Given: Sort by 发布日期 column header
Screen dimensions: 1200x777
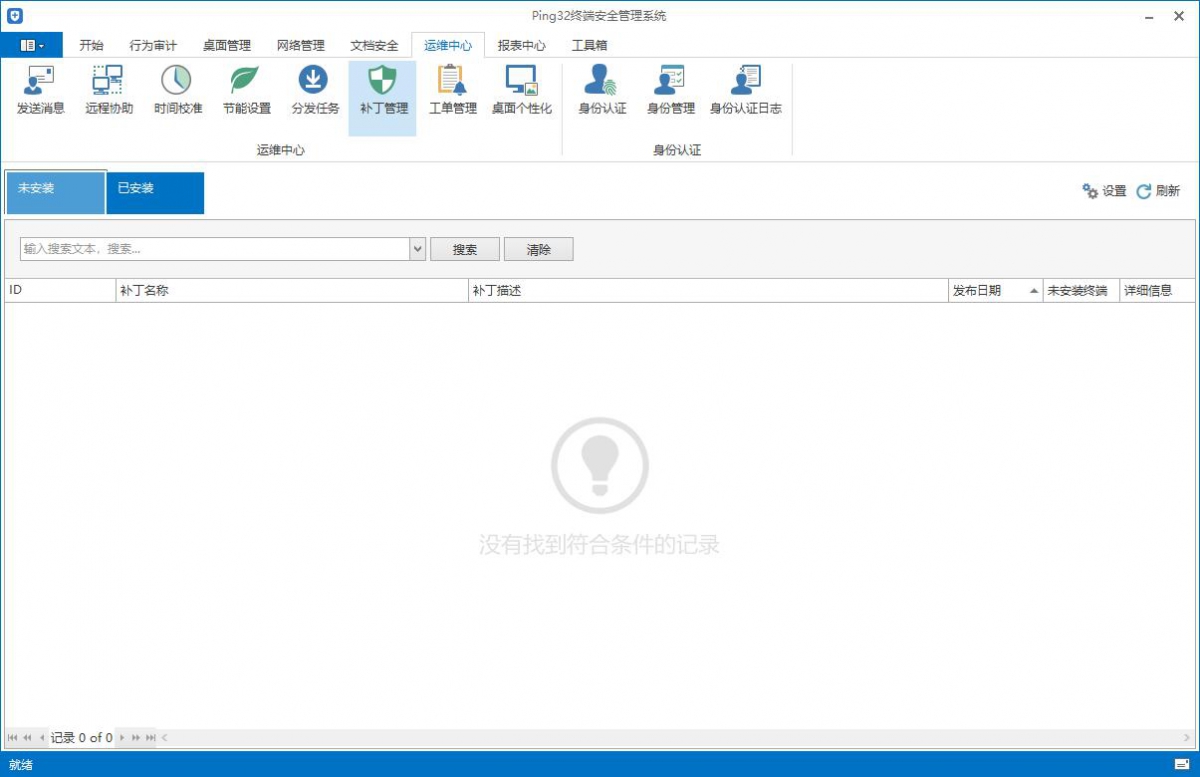Looking at the screenshot, I should tap(995, 291).
